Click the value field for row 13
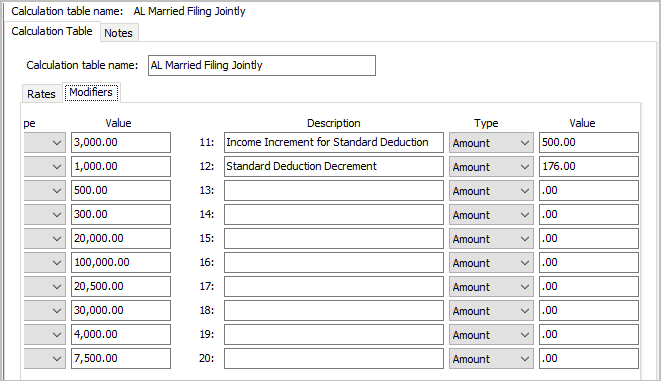Screen dimensions: 661x381 [x=589, y=190]
